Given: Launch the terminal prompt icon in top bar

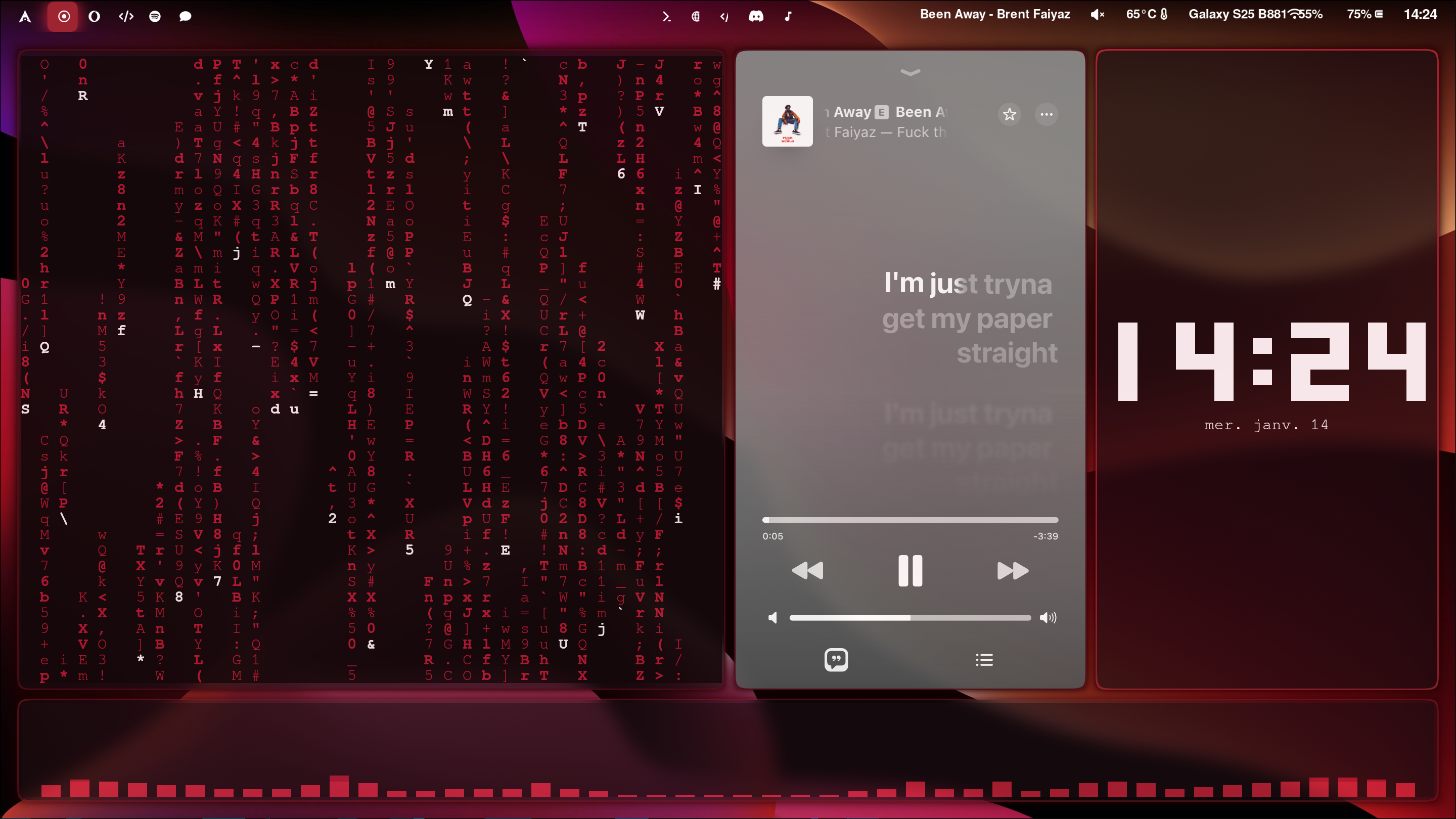Looking at the screenshot, I should point(666,16).
